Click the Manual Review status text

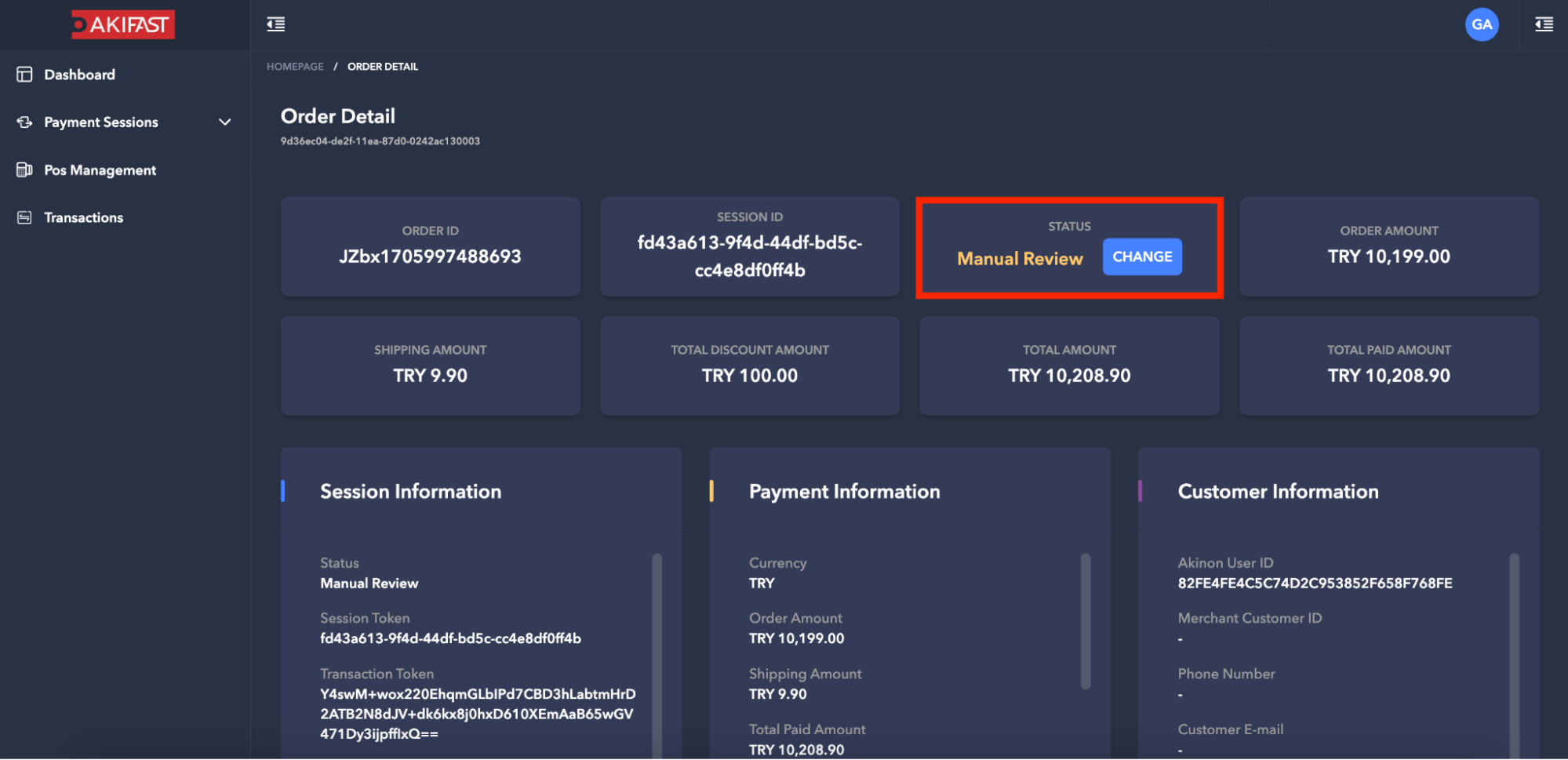point(1020,259)
